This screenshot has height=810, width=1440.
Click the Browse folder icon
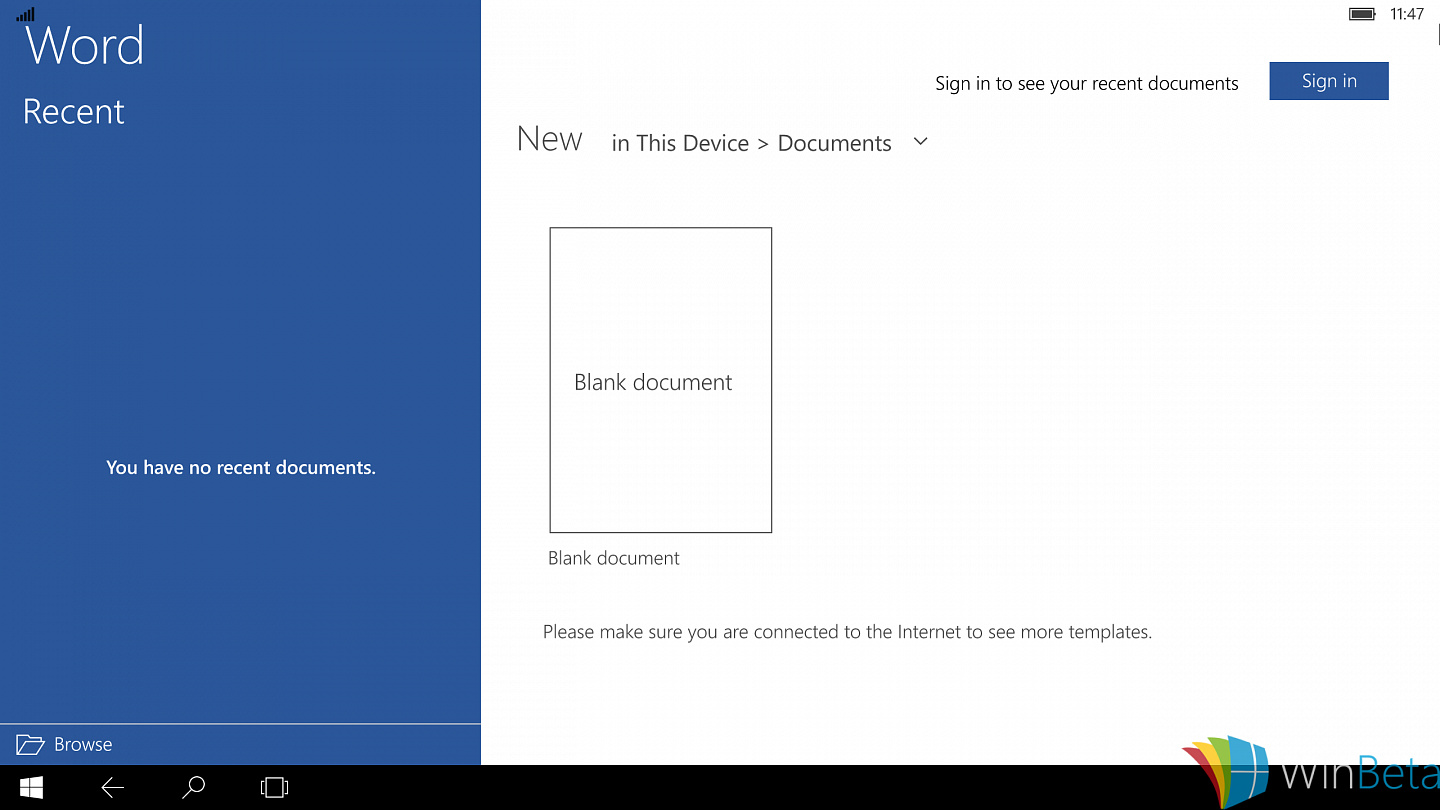[30, 744]
